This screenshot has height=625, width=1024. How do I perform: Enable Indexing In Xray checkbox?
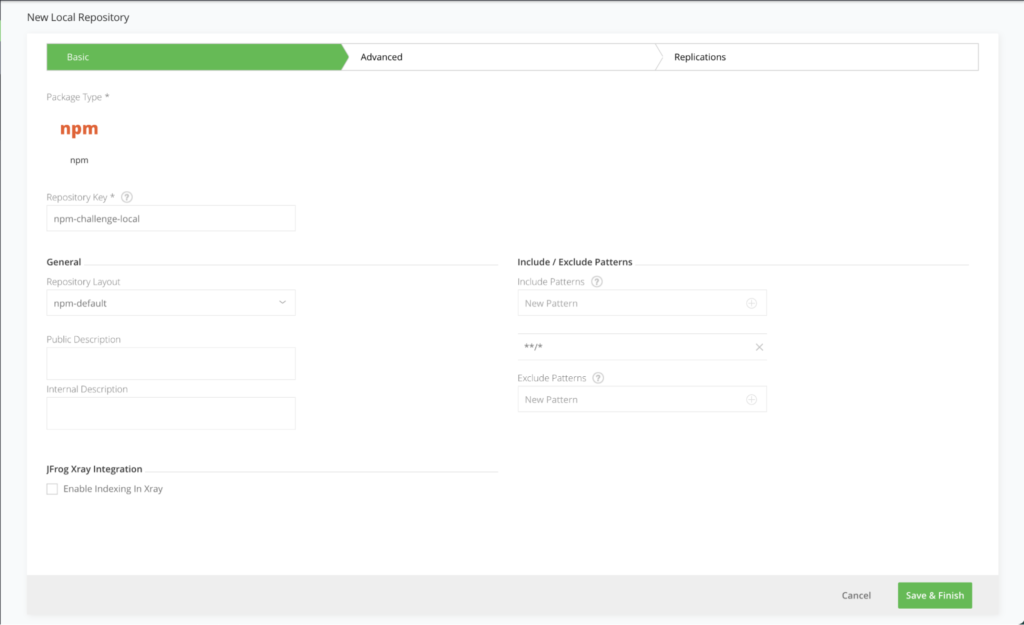click(x=52, y=489)
